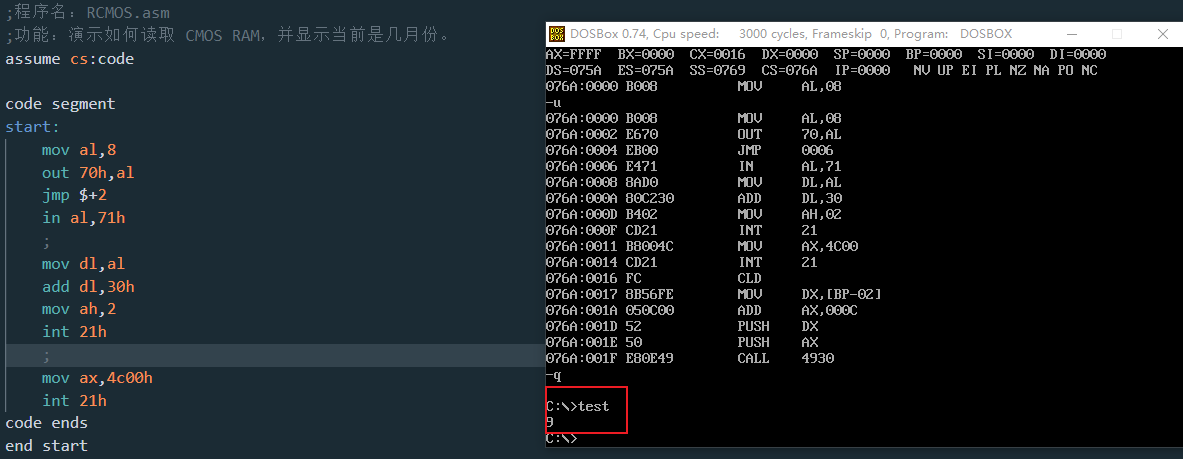Click the disassembly line 'ADD AX,000C'
Viewport: 1183px width, 459px height.
tap(702, 310)
